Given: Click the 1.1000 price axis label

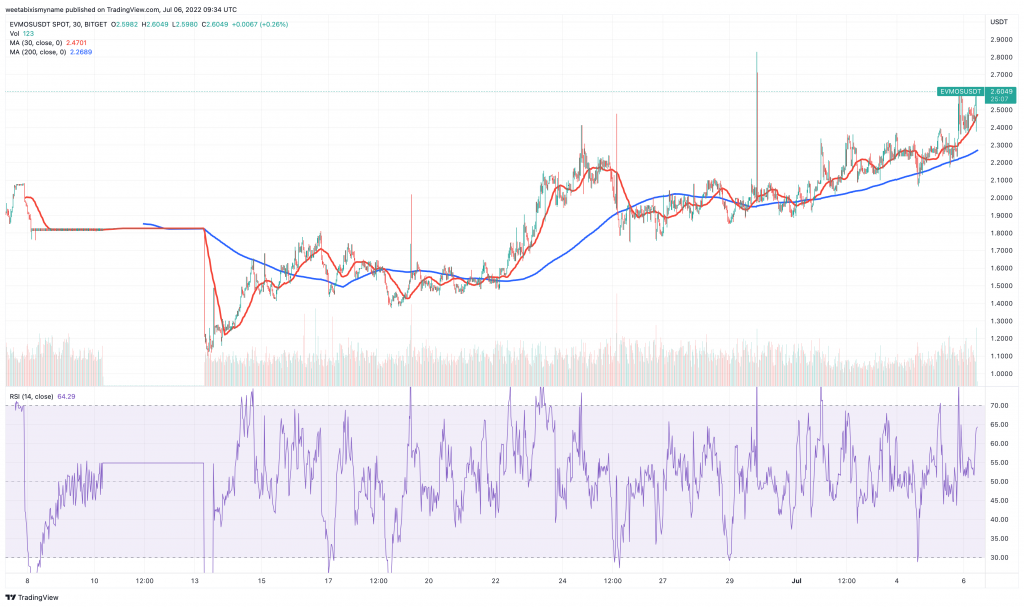Looking at the screenshot, I should tap(1001, 357).
